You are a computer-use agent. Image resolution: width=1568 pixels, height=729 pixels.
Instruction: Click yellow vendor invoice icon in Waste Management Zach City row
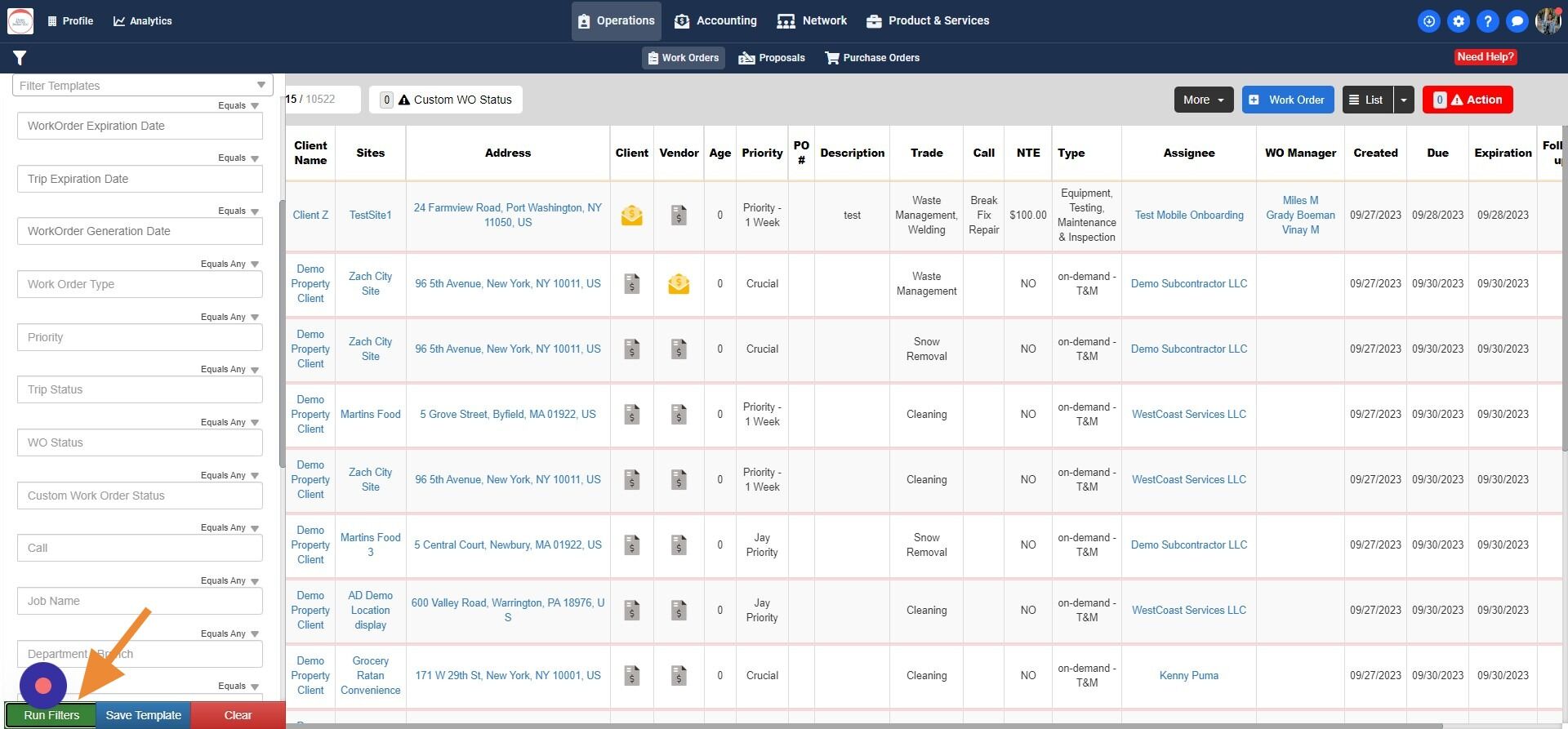[x=679, y=284]
